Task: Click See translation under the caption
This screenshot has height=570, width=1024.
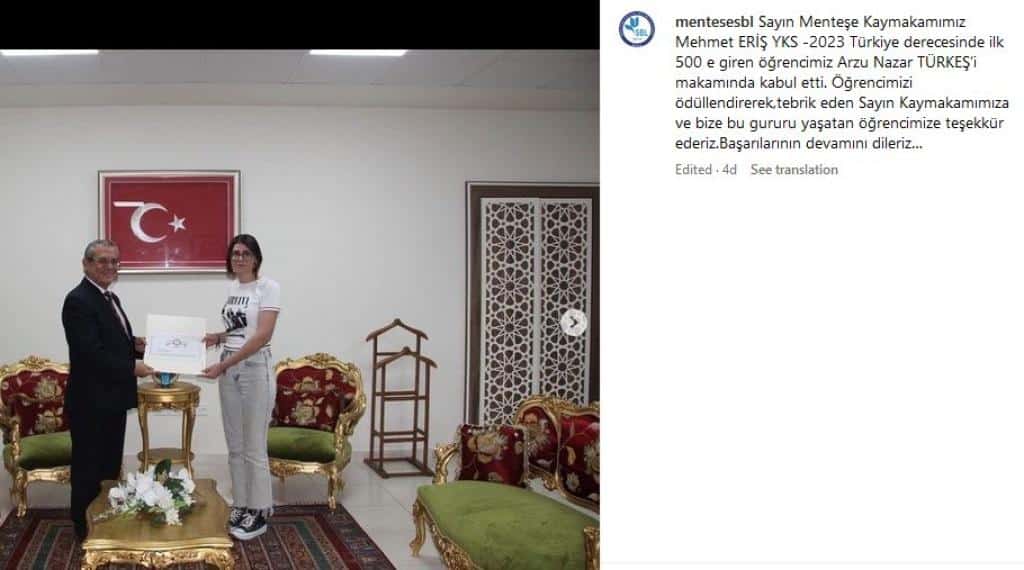Action: 793,170
